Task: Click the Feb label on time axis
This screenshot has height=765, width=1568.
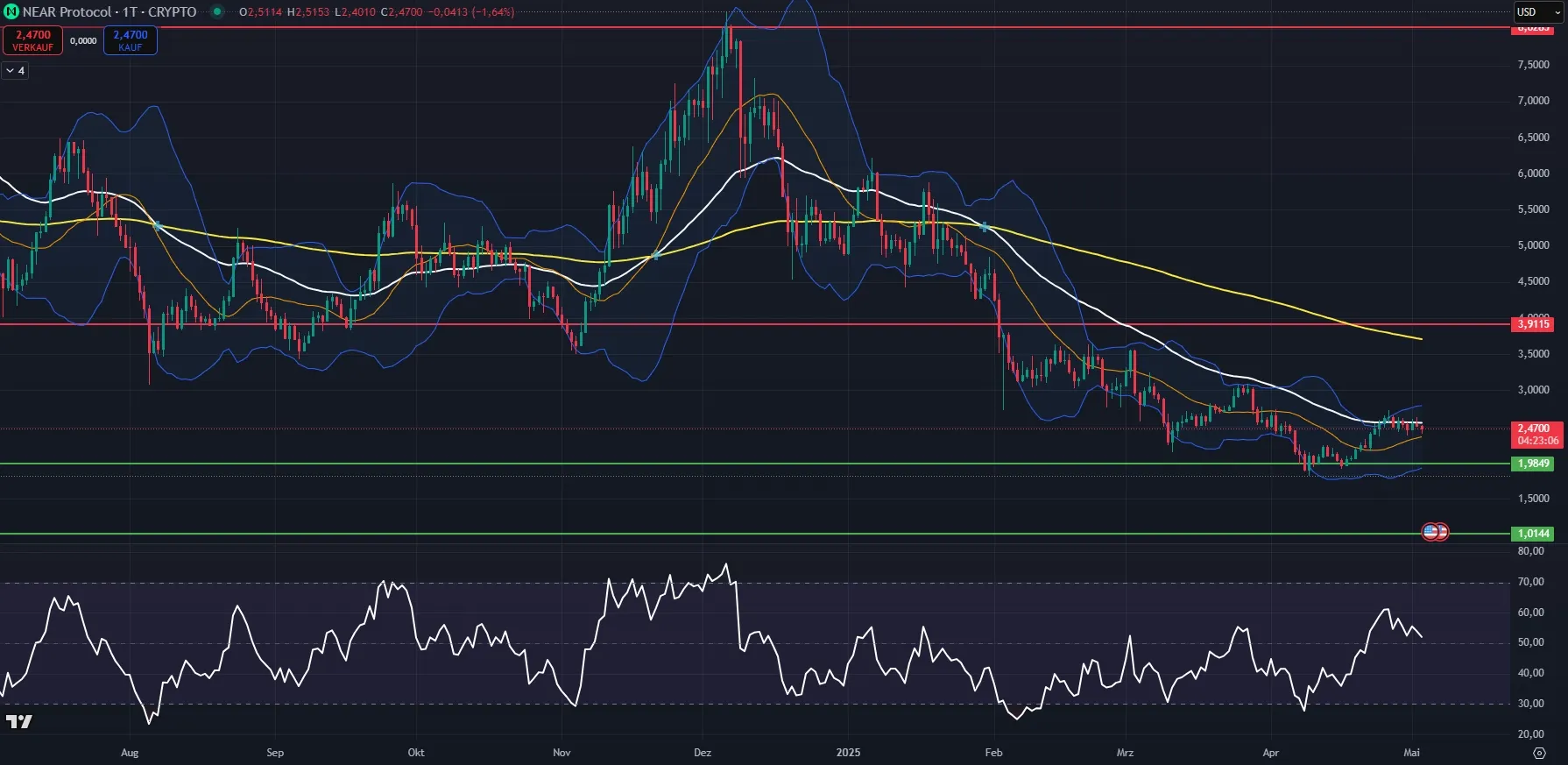Action: click(x=993, y=753)
